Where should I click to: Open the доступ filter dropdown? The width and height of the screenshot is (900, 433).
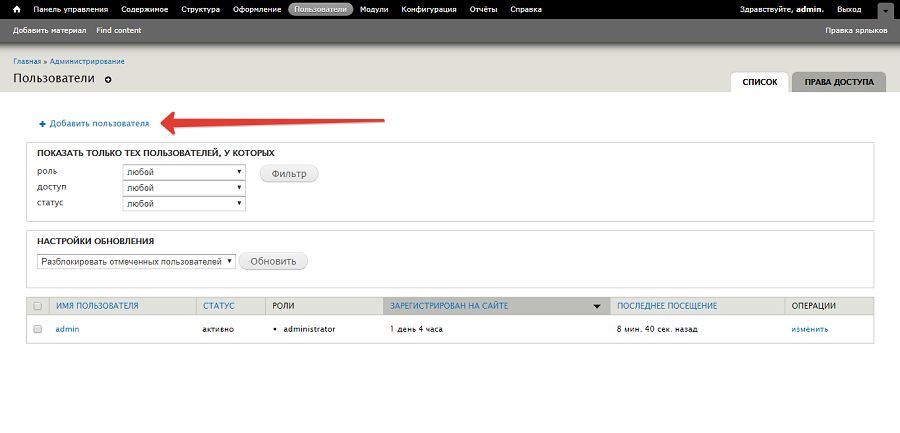coord(184,188)
